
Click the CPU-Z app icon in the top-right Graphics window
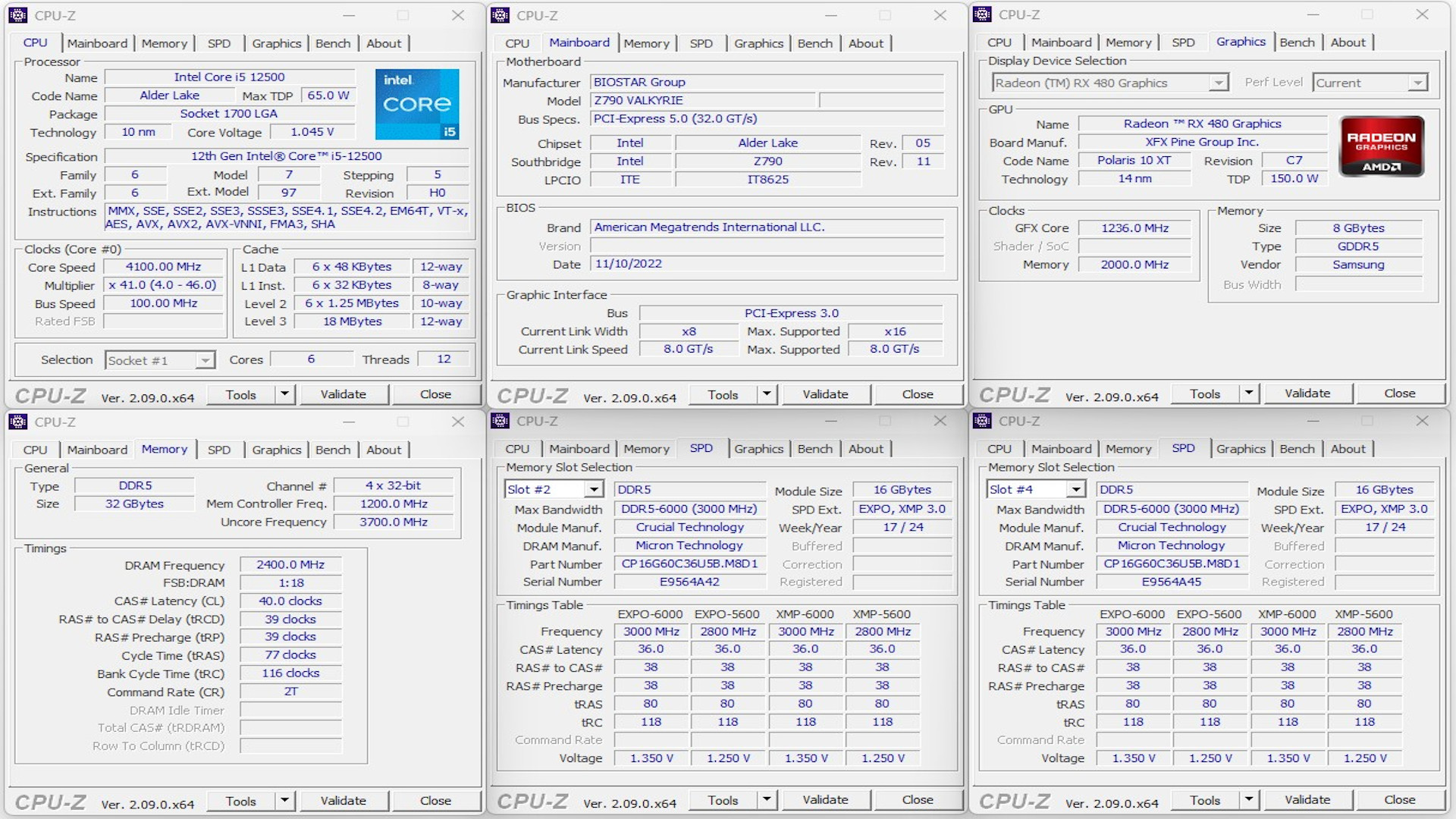[x=983, y=14]
